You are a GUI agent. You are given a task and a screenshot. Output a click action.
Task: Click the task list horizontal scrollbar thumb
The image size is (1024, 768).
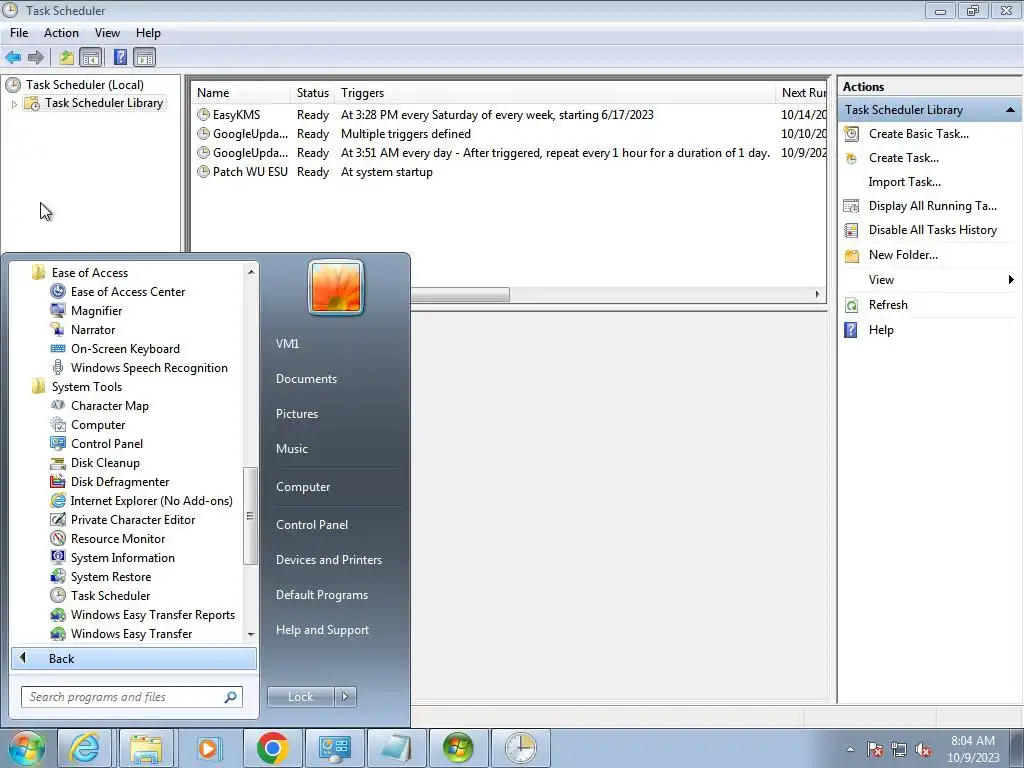click(x=460, y=295)
